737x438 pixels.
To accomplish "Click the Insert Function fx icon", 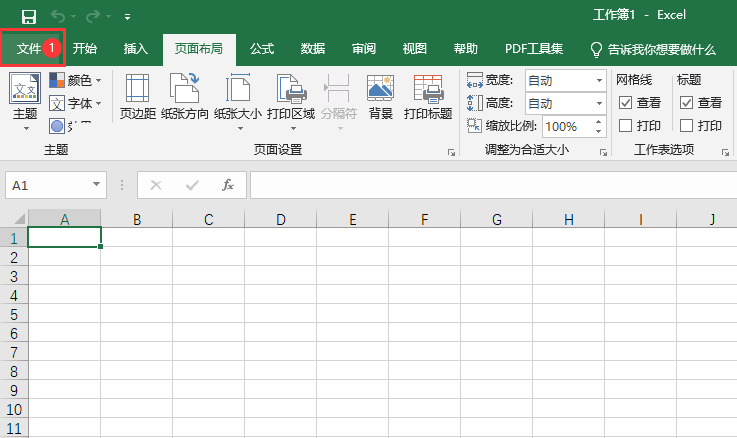I will pos(228,185).
